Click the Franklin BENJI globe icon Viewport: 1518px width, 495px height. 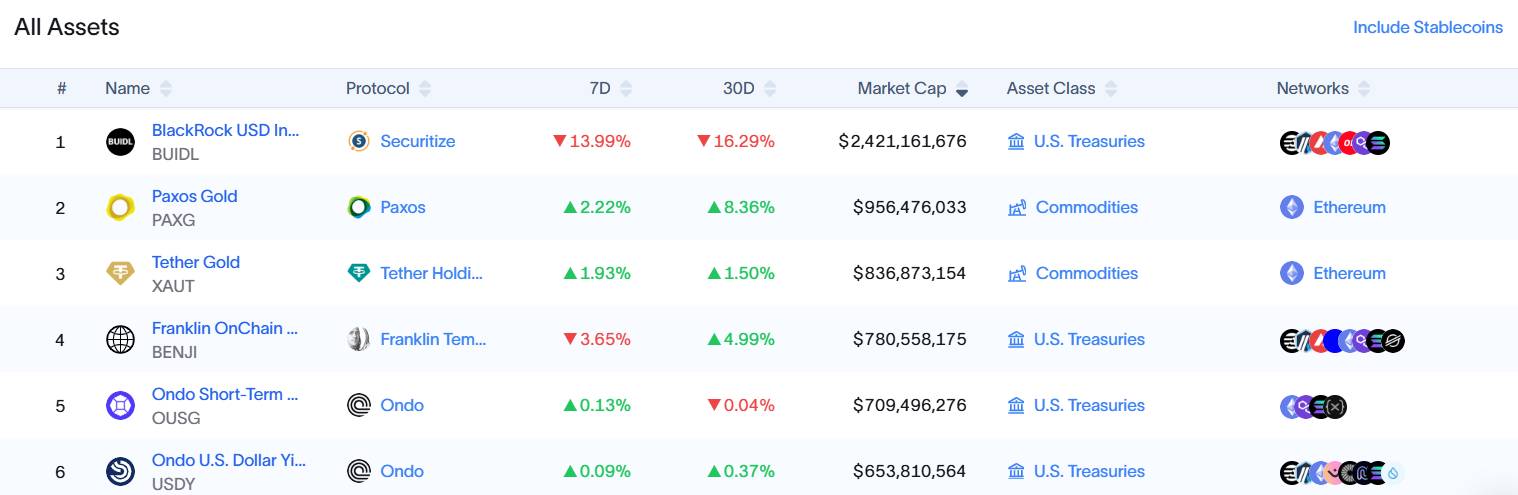tap(120, 340)
